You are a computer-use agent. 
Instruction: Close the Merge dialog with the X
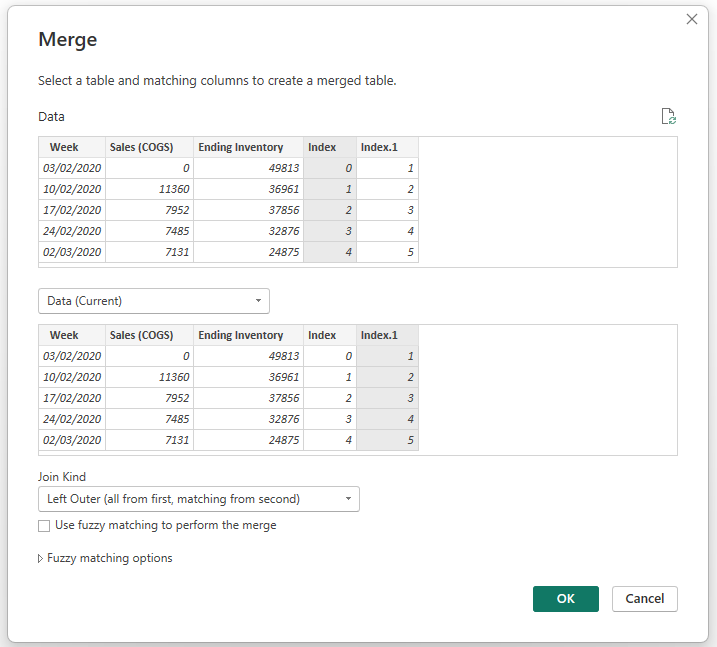(692, 19)
